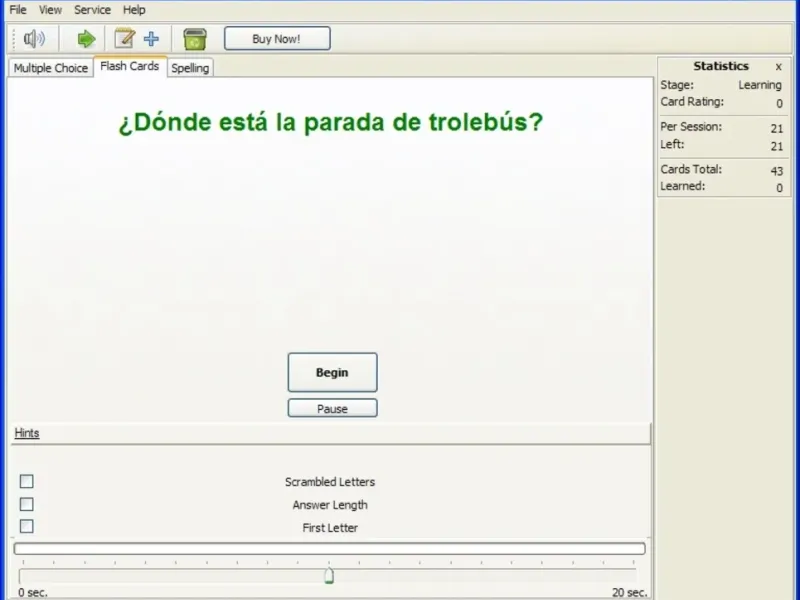The width and height of the screenshot is (800, 600).
Task: Click the blue plus add-card icon
Action: coord(151,39)
